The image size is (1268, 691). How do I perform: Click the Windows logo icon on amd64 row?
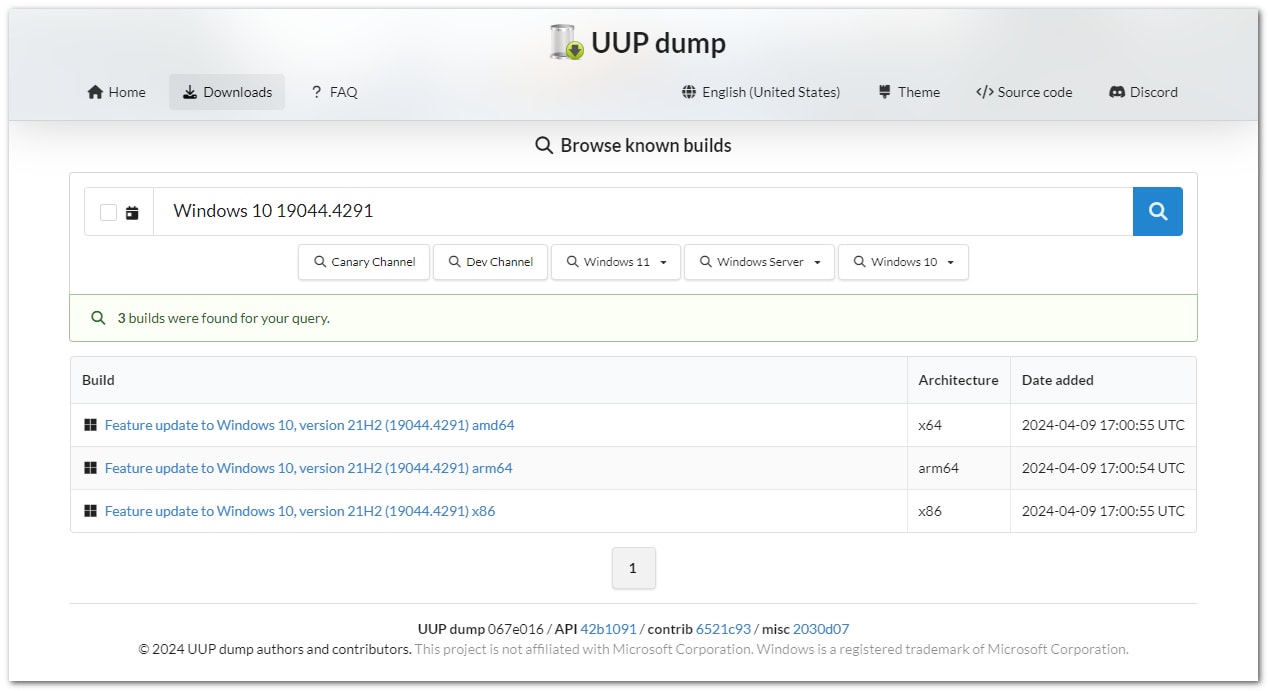(90, 425)
